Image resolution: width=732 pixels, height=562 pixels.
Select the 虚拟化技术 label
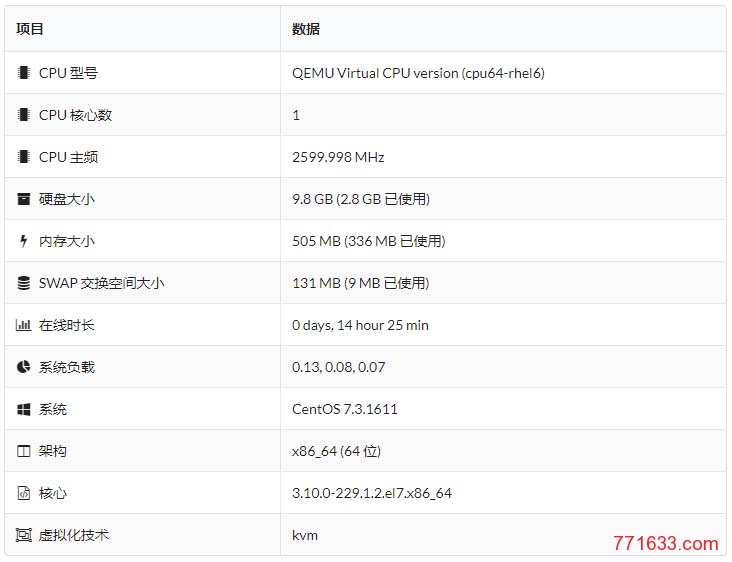pyautogui.click(x=74, y=535)
